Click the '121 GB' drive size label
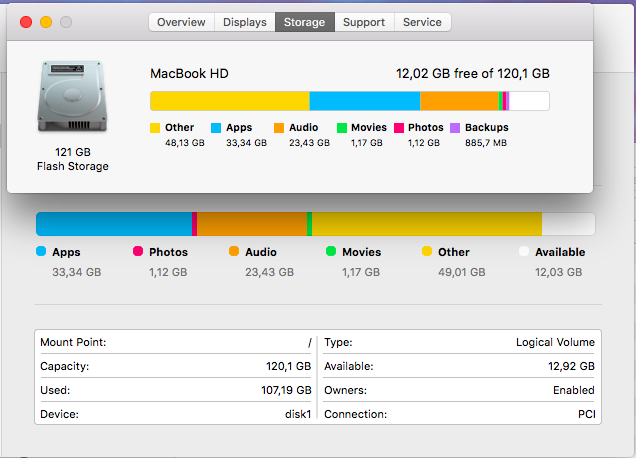Screen dimensions: 636x458 (x=73, y=152)
